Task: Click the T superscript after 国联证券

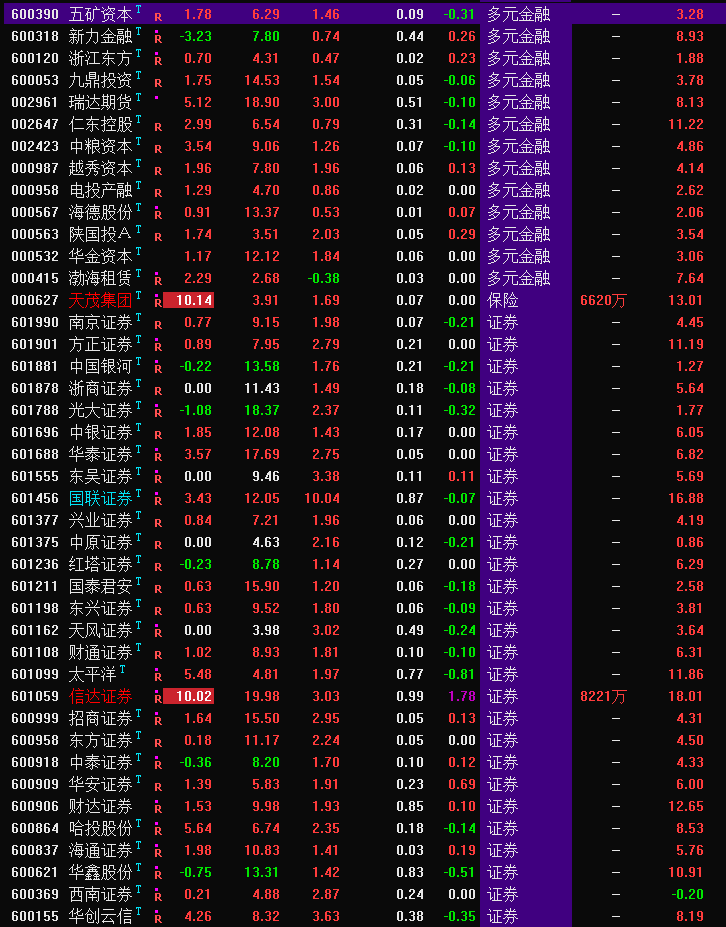Action: point(138,493)
